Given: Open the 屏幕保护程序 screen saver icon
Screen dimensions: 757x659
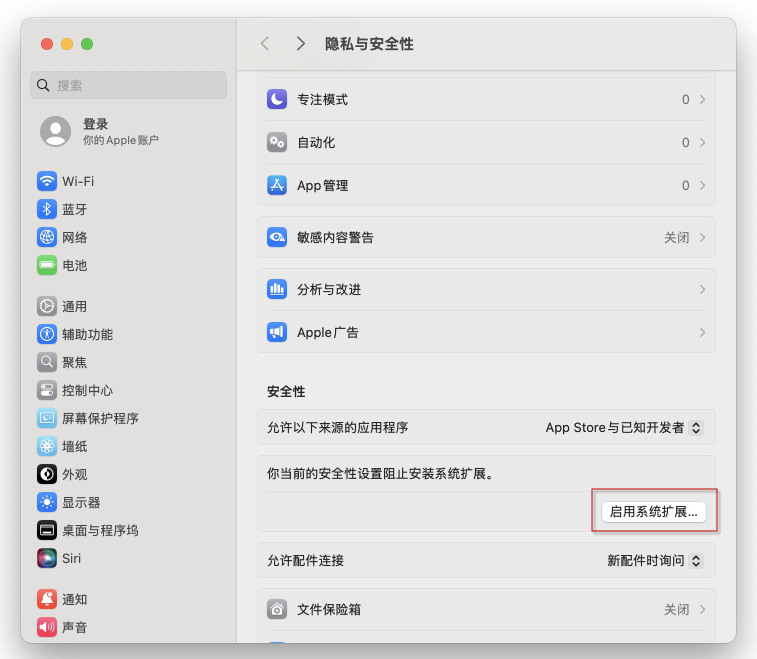Looking at the screenshot, I should pyautogui.click(x=47, y=419).
